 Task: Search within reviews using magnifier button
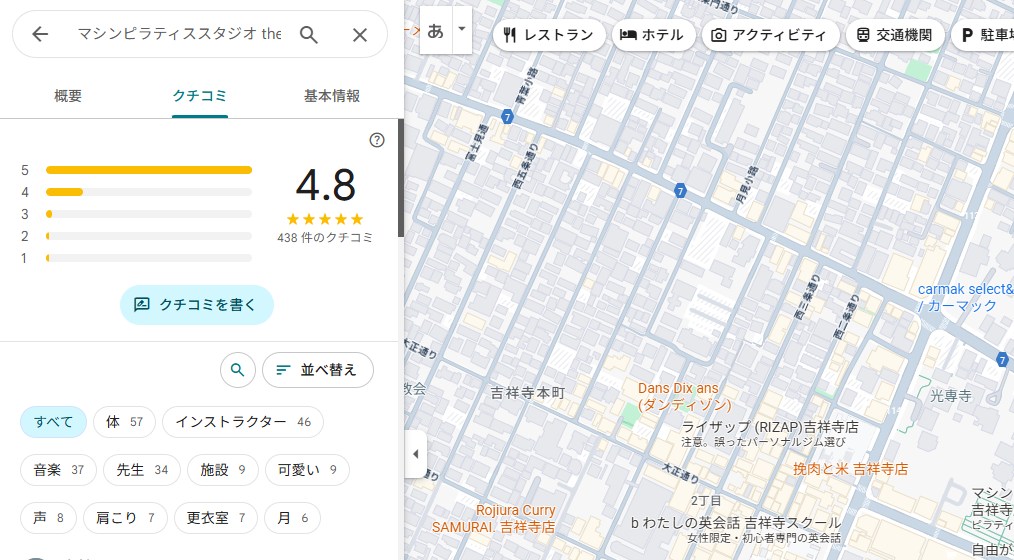click(x=237, y=370)
